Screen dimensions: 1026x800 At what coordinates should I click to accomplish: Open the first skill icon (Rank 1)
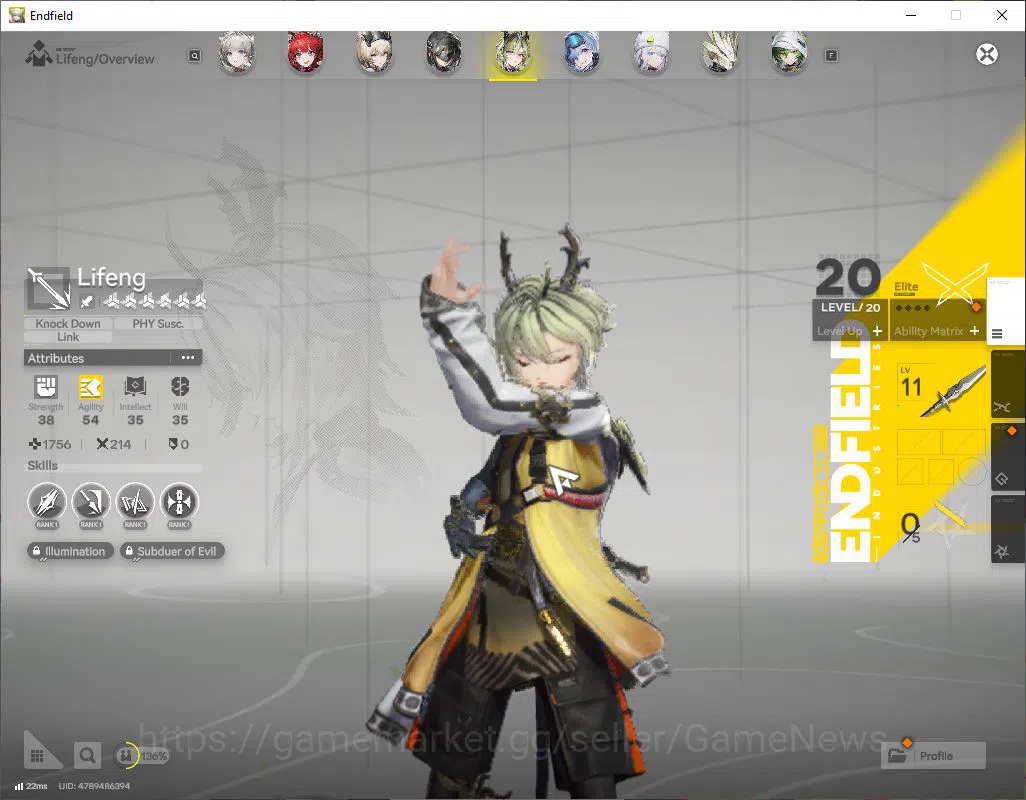47,503
